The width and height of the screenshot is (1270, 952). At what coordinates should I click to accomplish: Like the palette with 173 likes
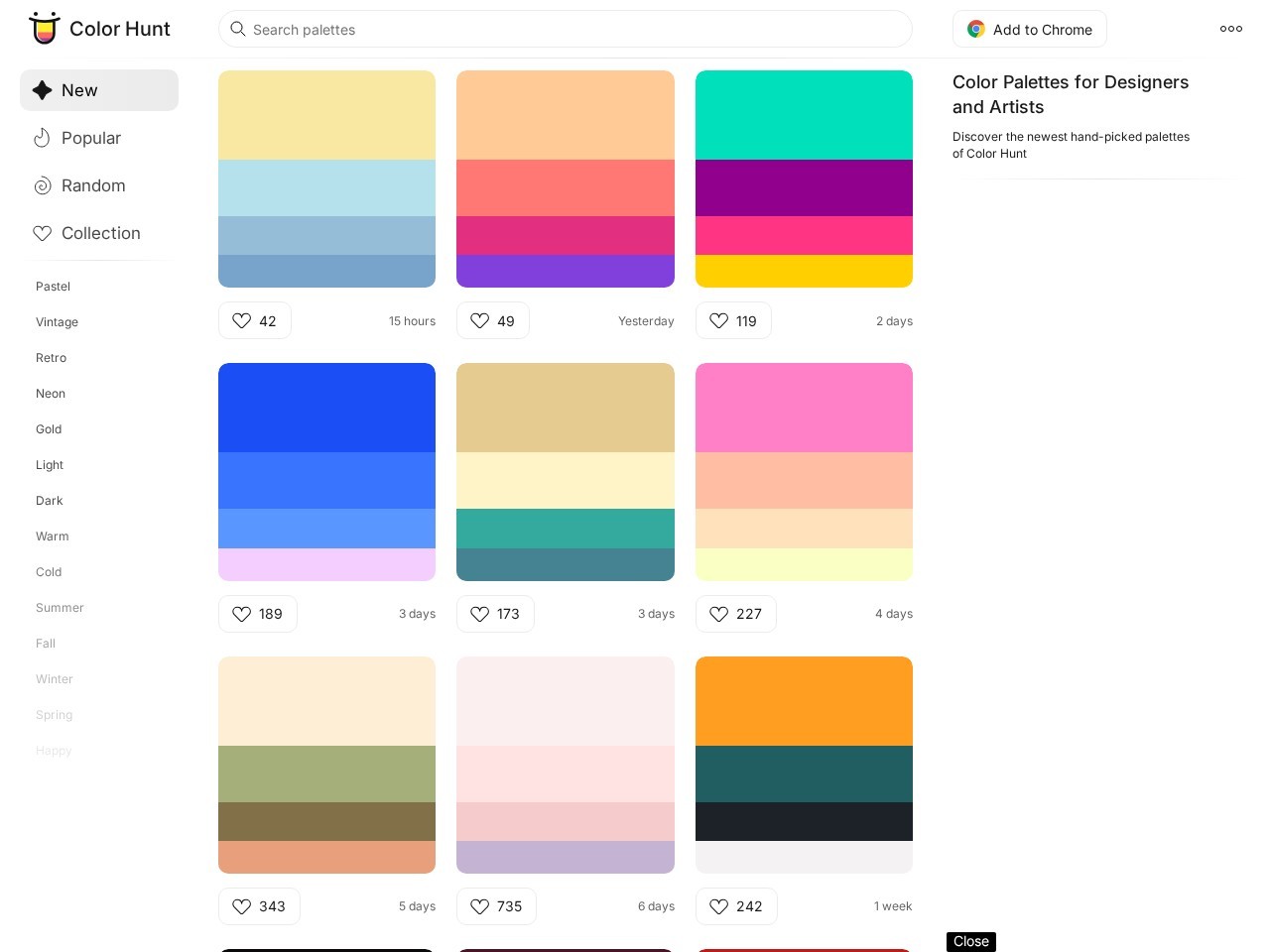click(x=495, y=614)
